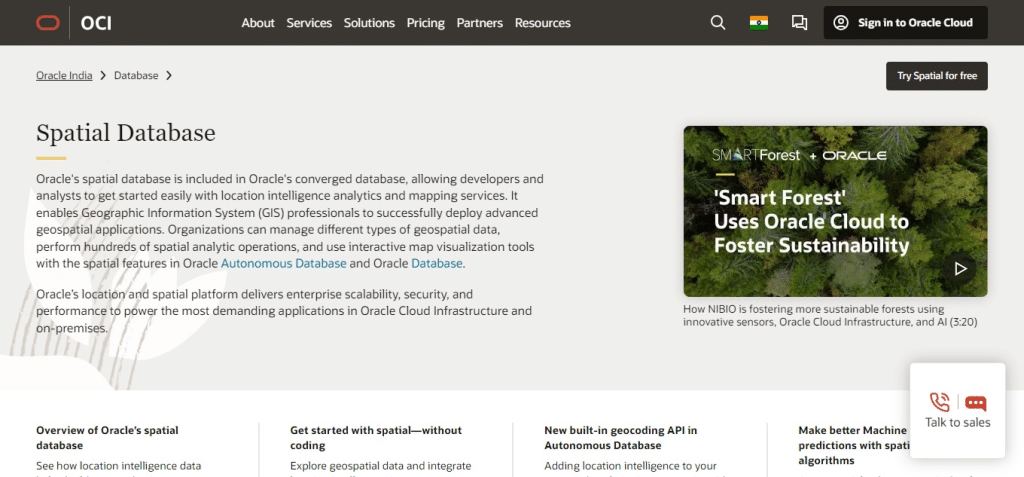Viewport: 1024px width, 477px height.
Task: Click Try Spatial for free button
Action: pos(936,76)
